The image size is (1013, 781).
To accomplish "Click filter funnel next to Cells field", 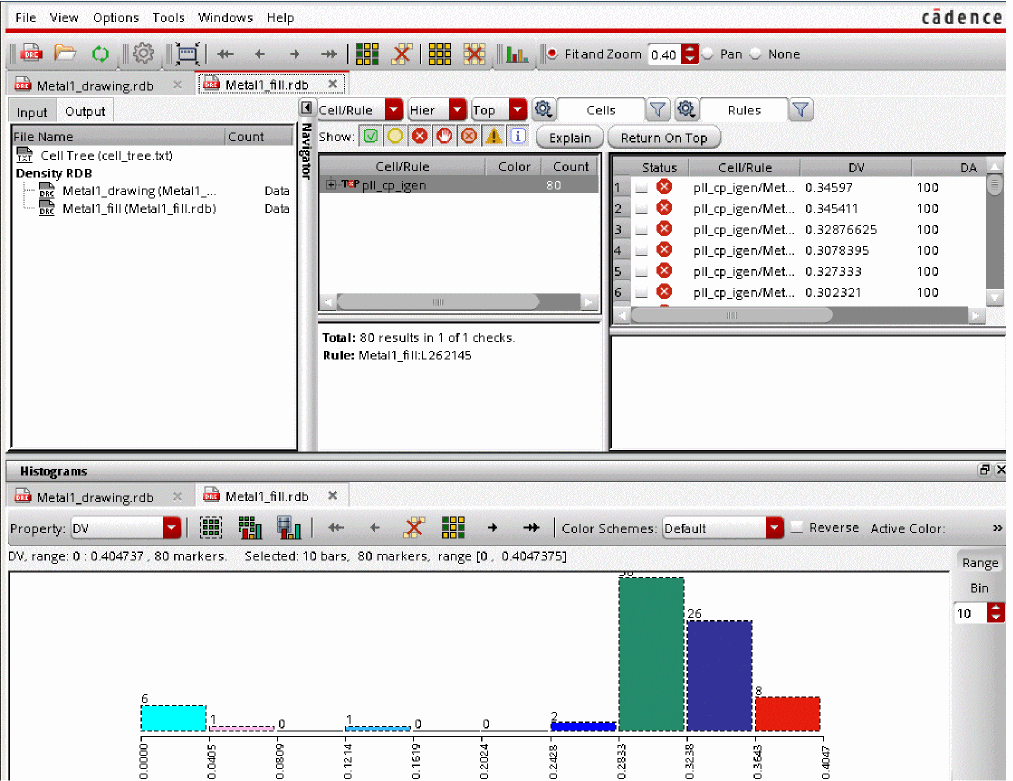I will tap(658, 110).
